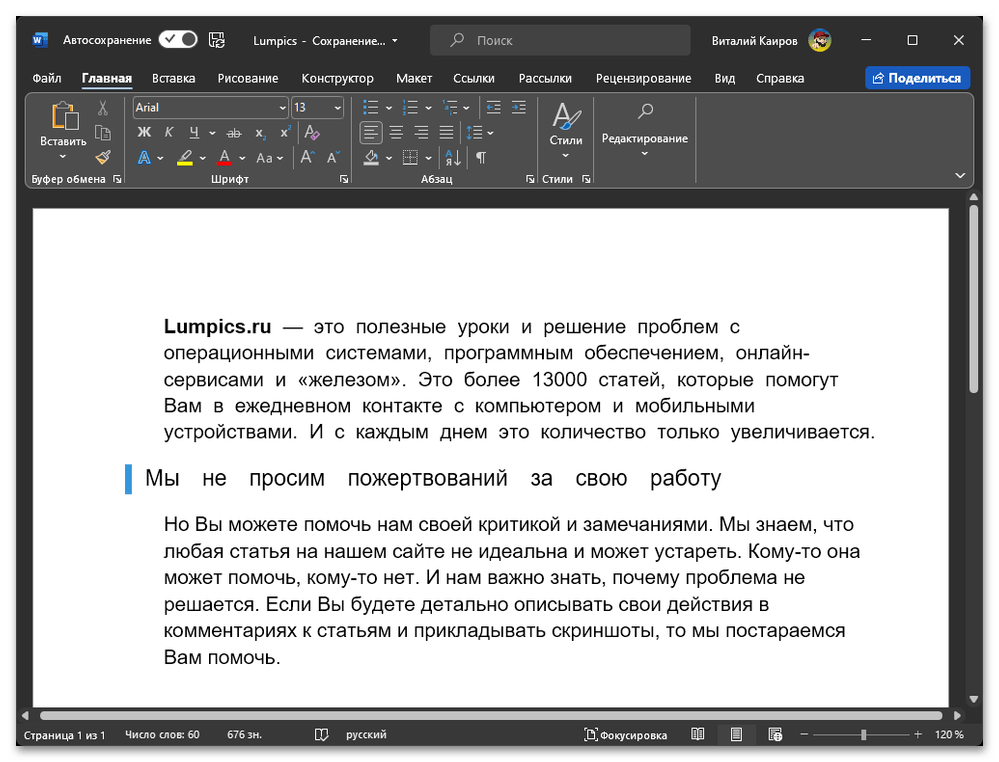Viewport: 999px width, 762px height.
Task: Collapse the ribbon with chevron
Action: [x=959, y=175]
